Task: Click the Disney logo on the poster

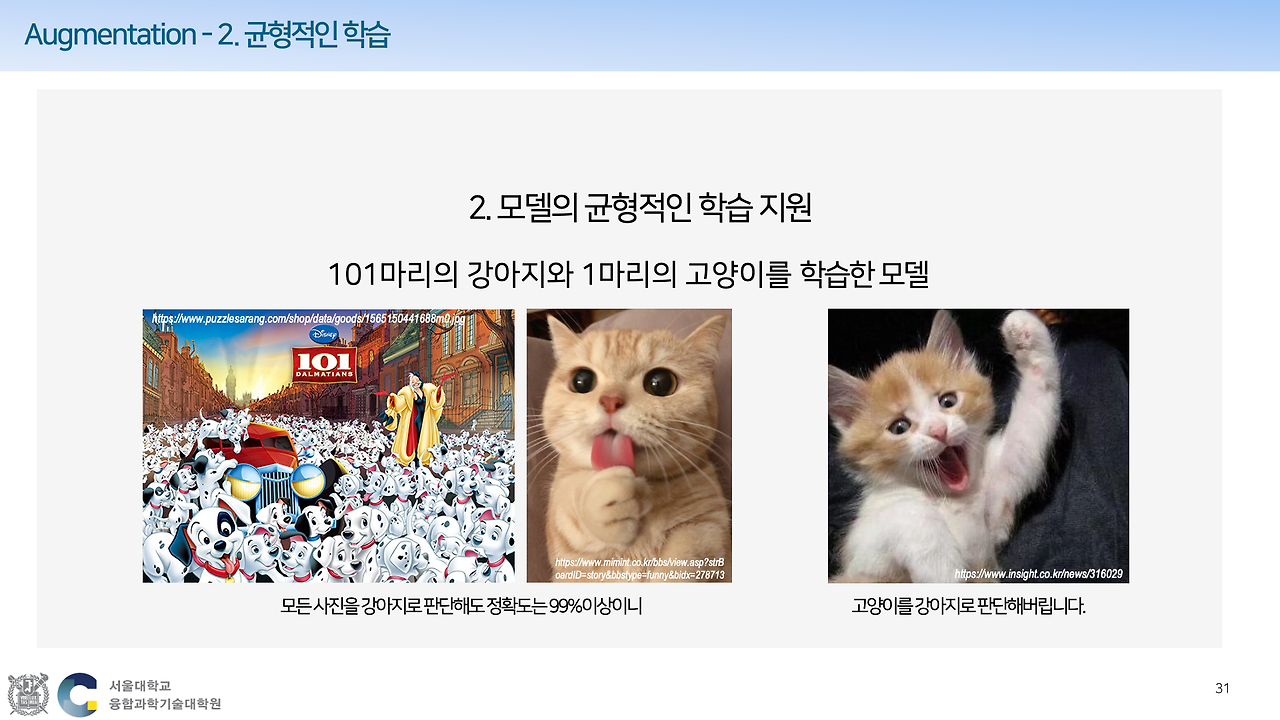Action: (x=322, y=335)
